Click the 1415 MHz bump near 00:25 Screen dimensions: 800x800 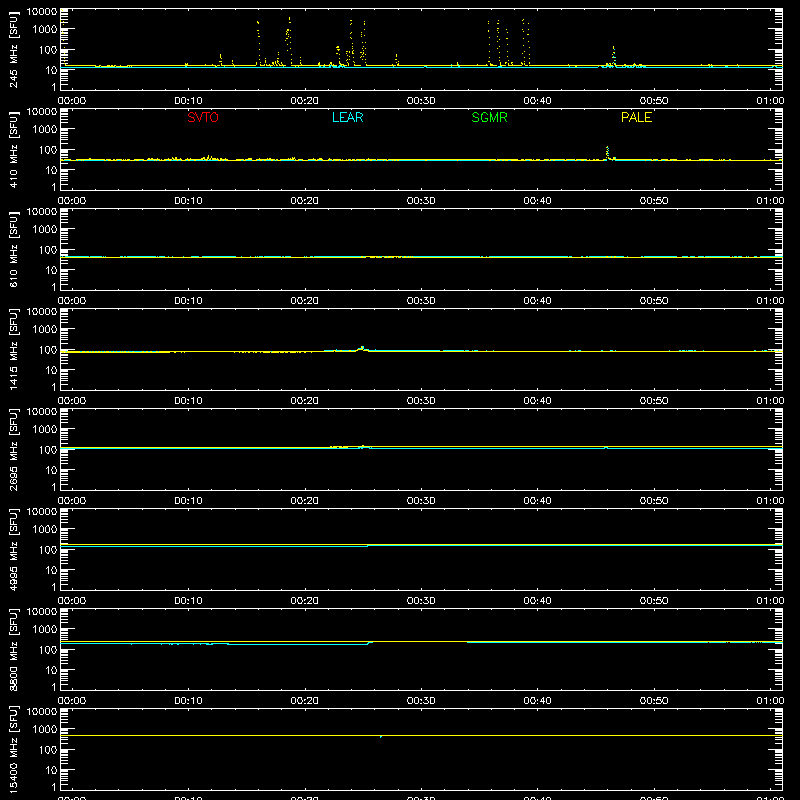(362, 348)
